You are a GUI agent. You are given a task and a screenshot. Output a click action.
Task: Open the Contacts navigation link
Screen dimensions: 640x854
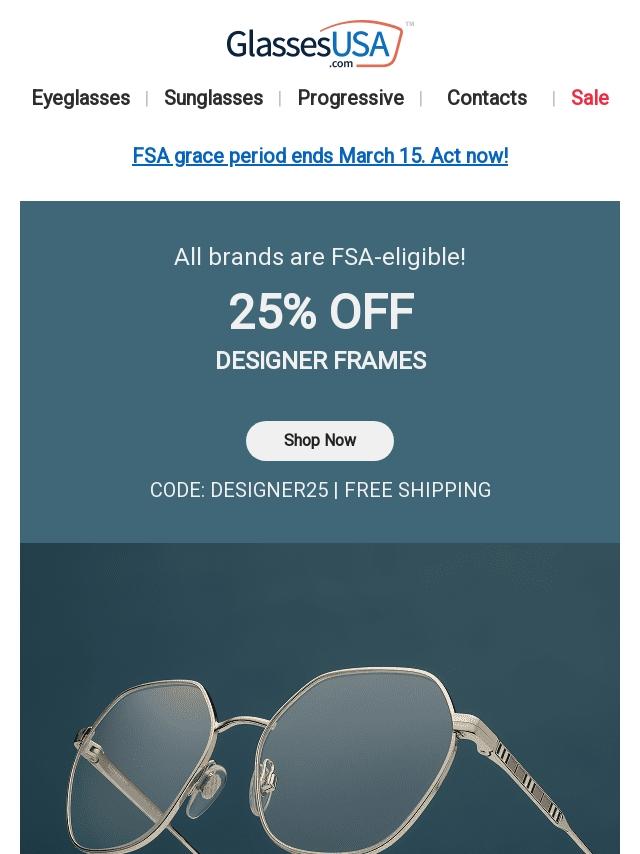tap(486, 98)
